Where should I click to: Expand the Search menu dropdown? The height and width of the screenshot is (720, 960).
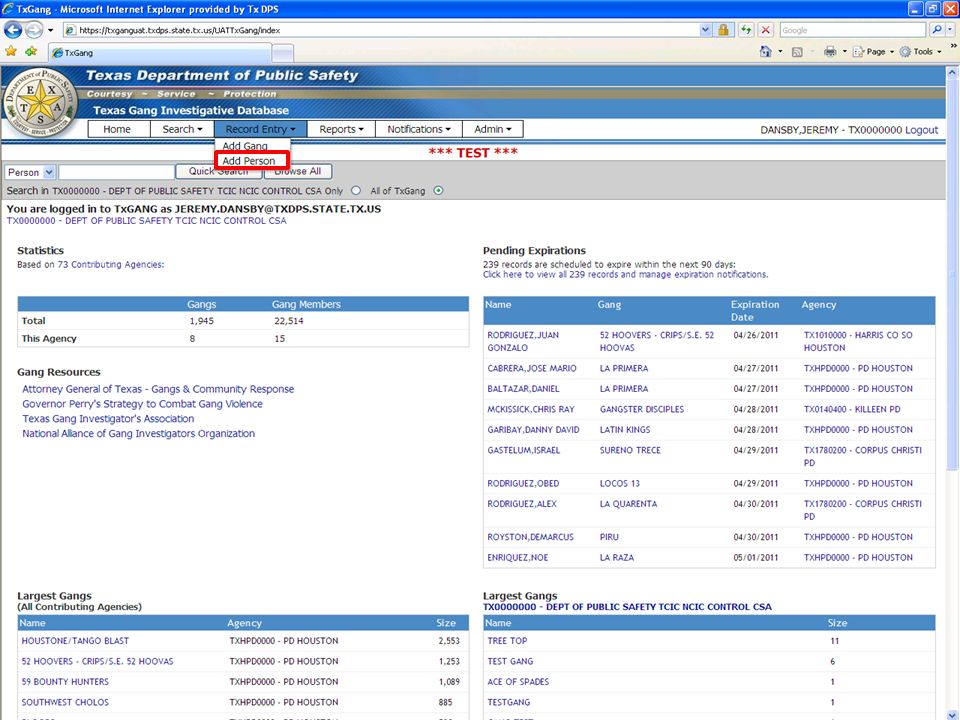coord(182,129)
